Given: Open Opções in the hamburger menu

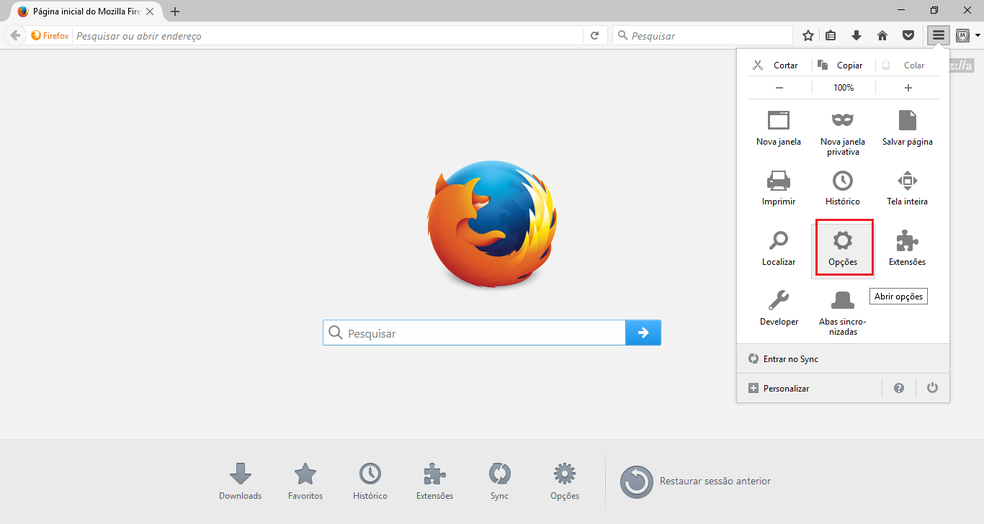Looking at the screenshot, I should coord(843,248).
